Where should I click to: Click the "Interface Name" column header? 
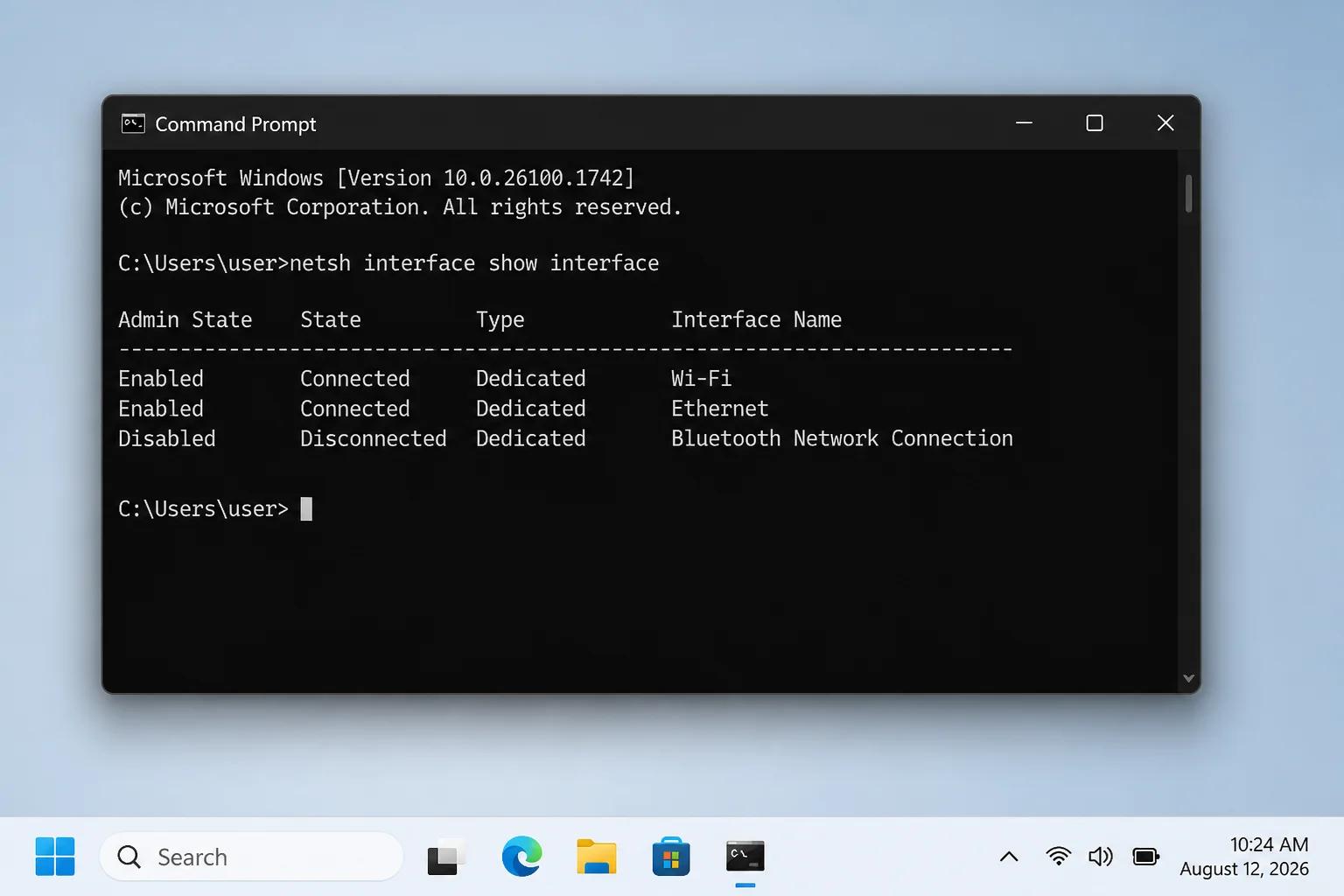(x=757, y=320)
